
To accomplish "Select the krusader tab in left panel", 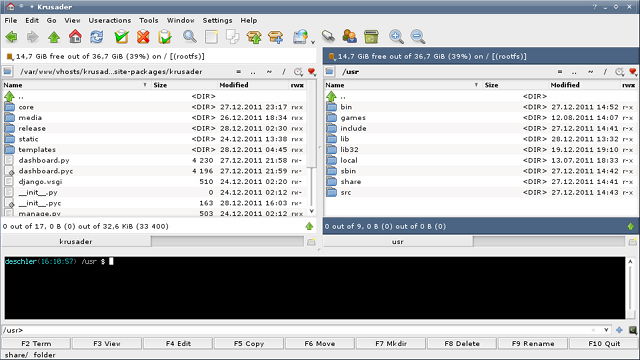I will 76,242.
